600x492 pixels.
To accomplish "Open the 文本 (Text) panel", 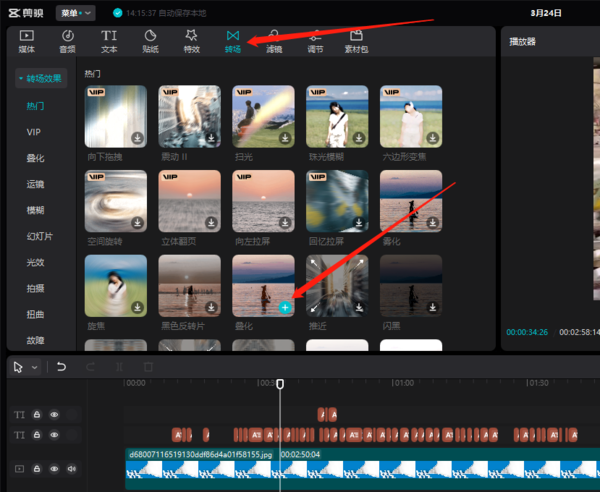I will coord(108,40).
